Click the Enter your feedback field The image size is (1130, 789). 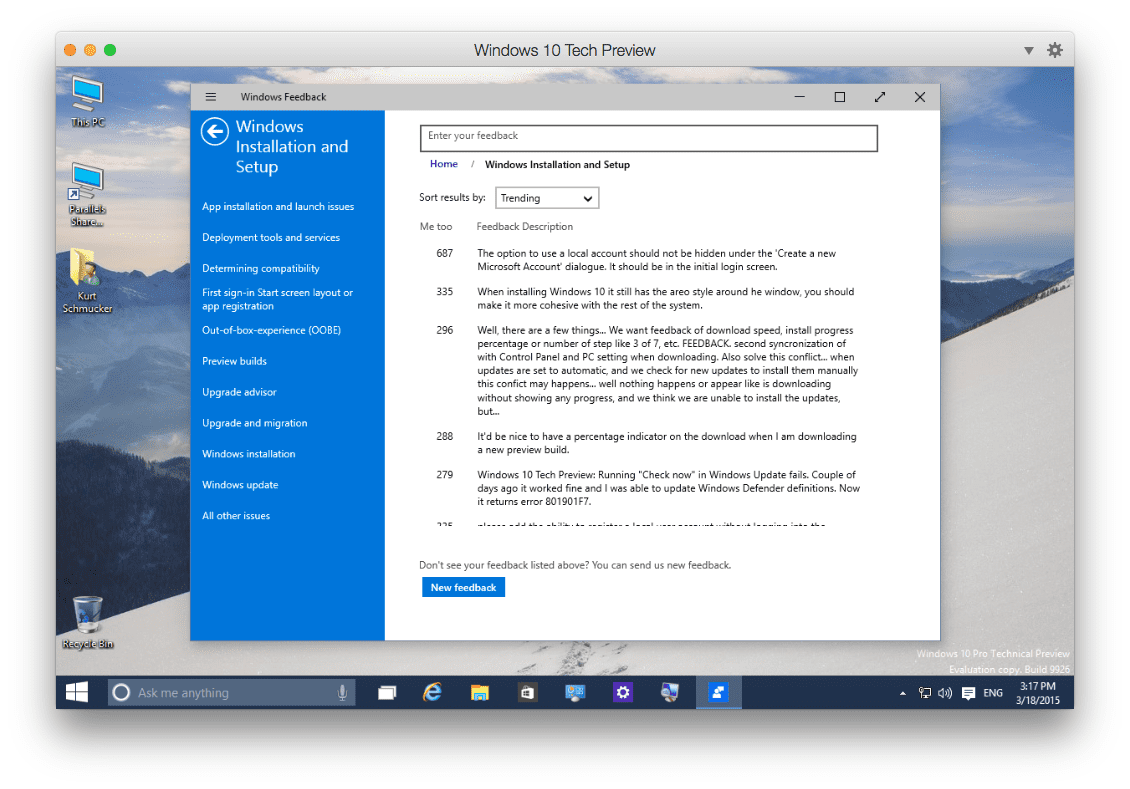coord(649,138)
